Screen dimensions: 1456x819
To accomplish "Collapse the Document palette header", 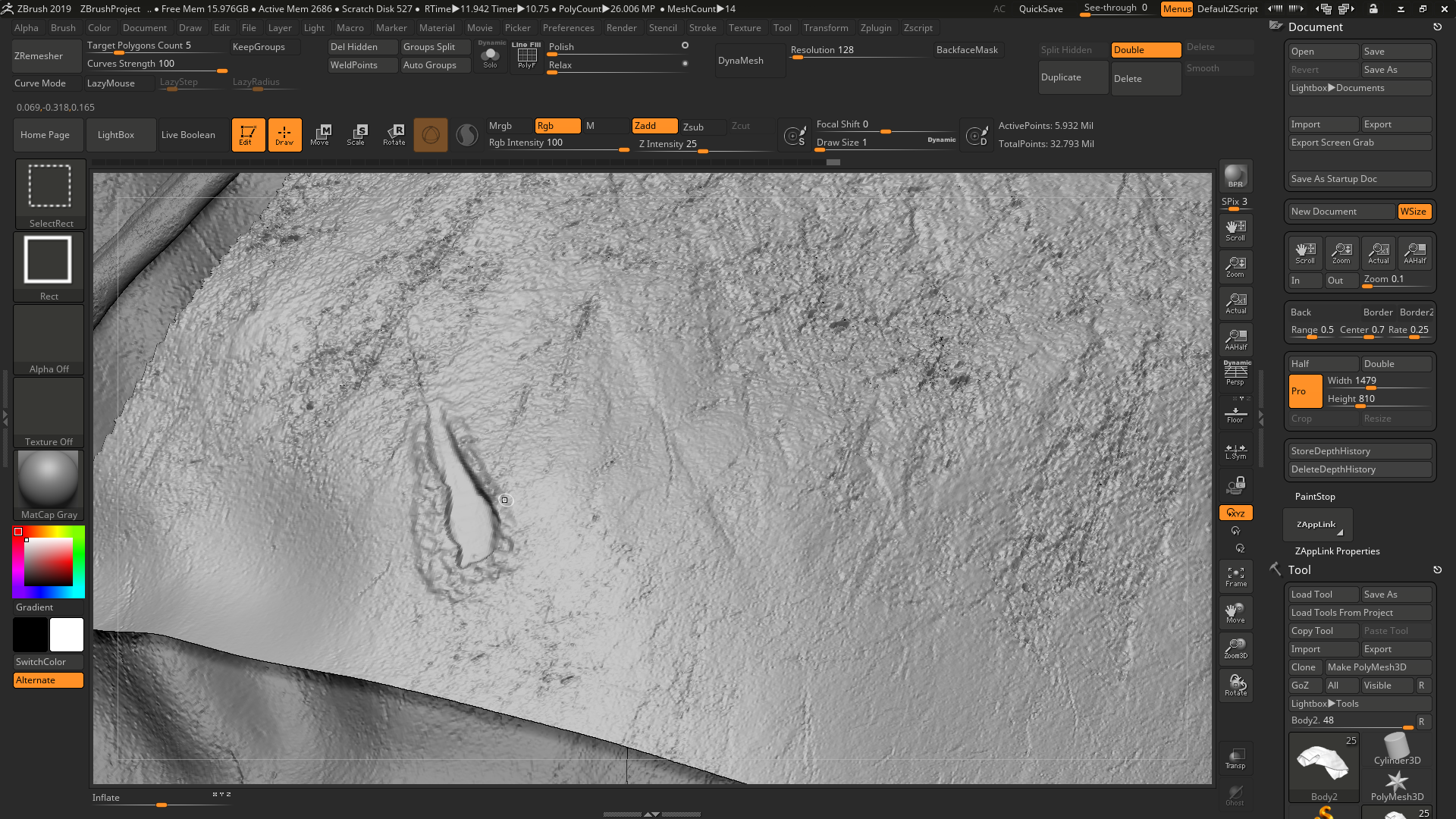I will point(1316,27).
